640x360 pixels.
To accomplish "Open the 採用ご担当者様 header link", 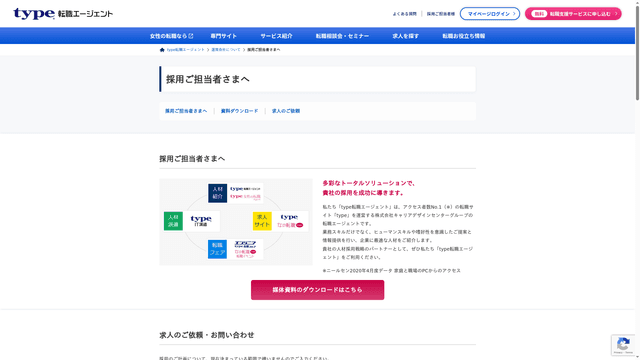I will (x=440, y=14).
